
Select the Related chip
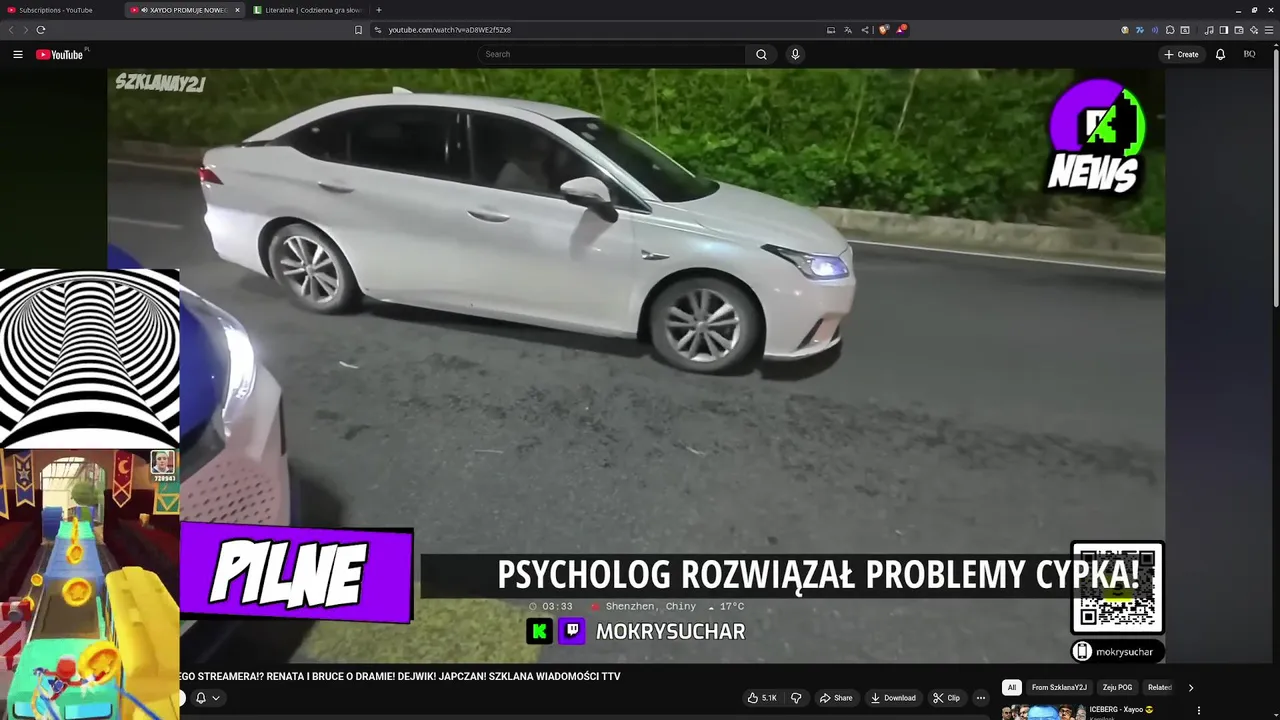coord(1159,687)
